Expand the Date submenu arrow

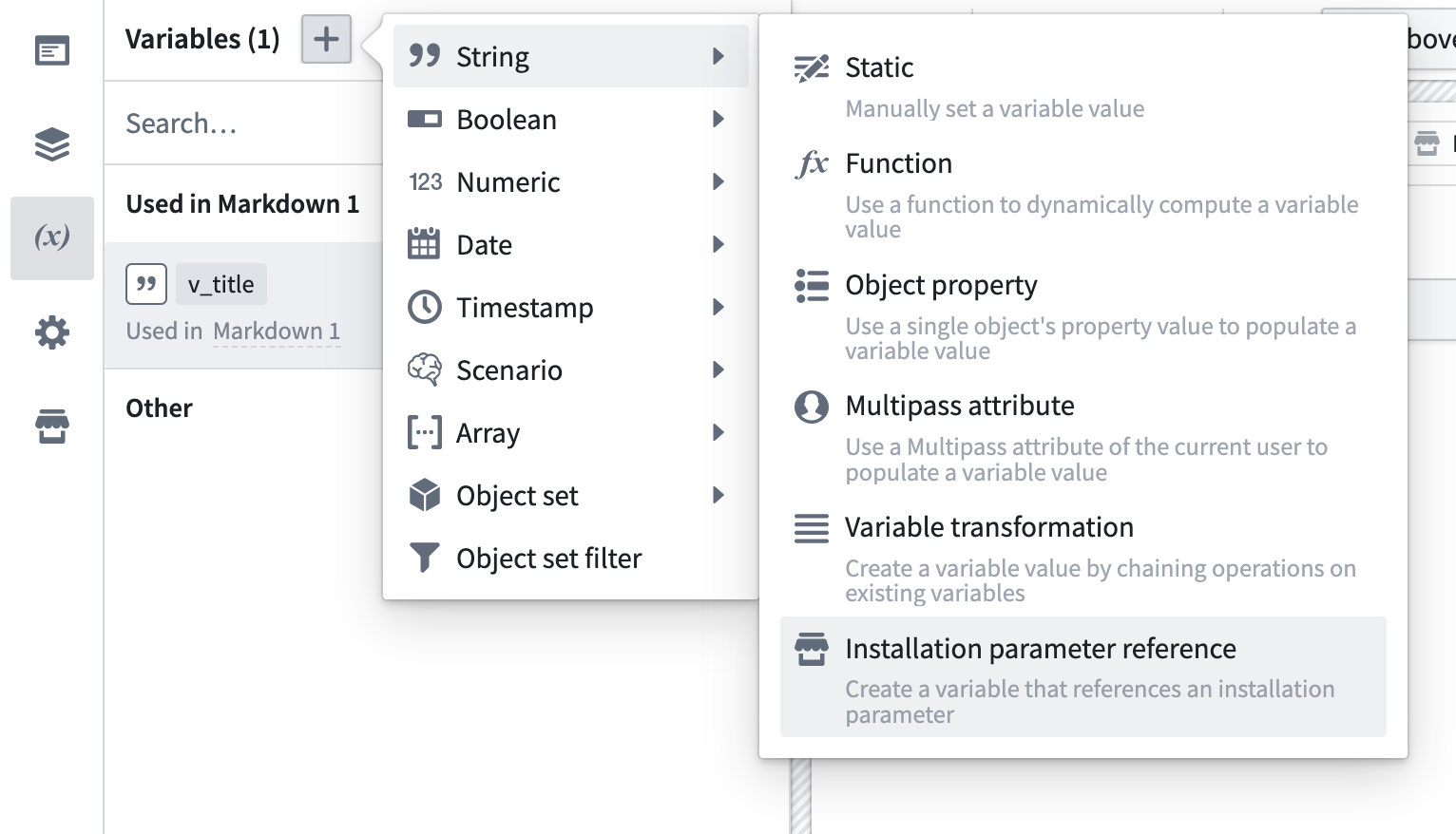click(x=718, y=245)
